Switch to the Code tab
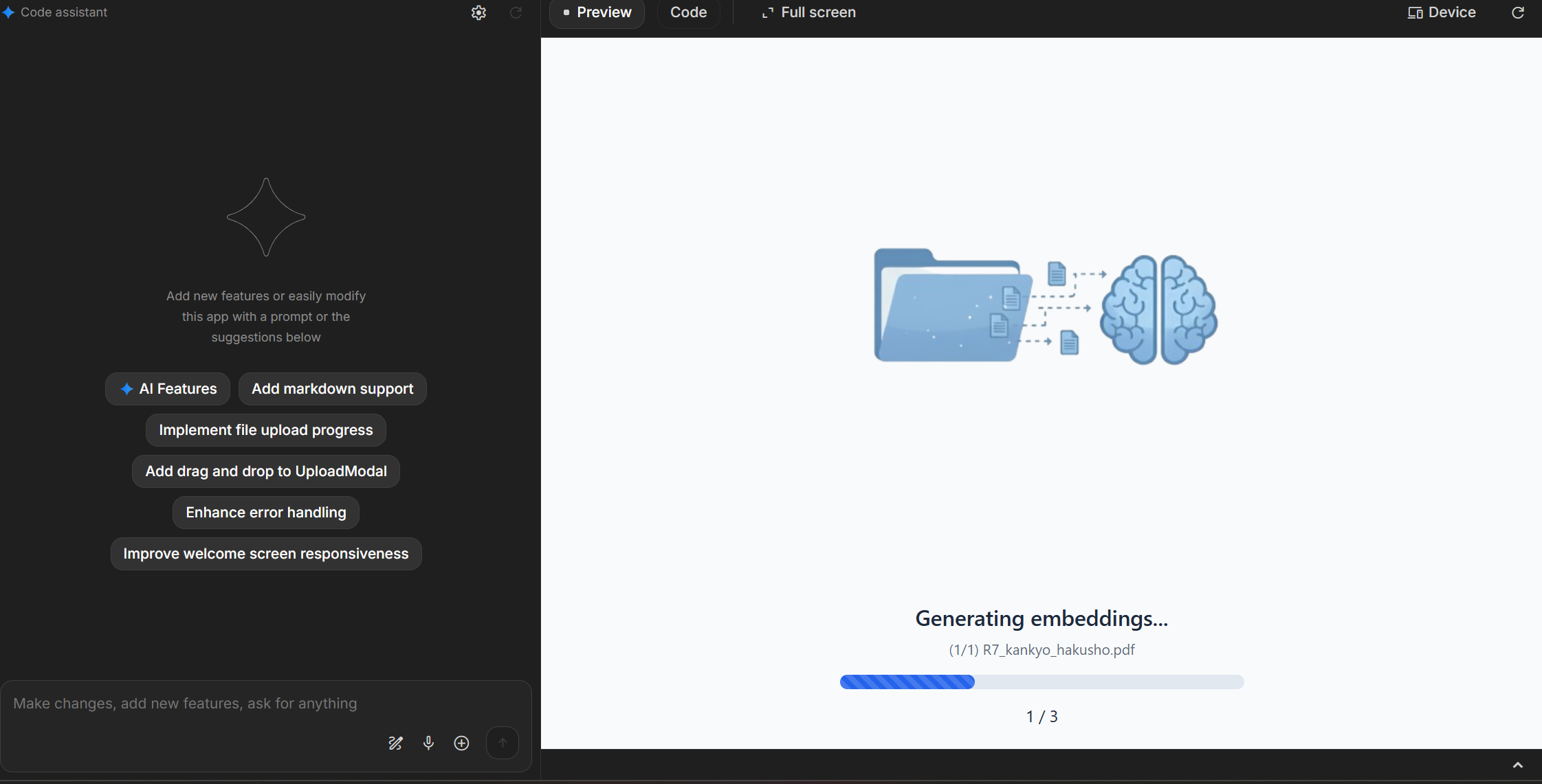This screenshot has width=1542, height=784. coord(688,12)
